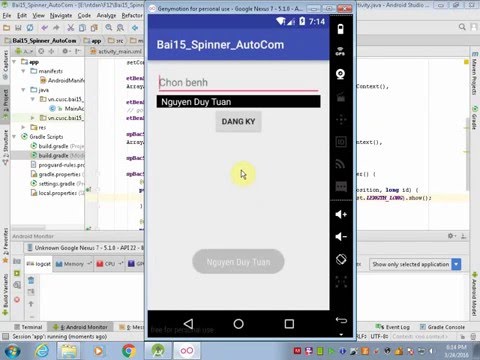Select AndroidManifest file in tree
480x360 pixels.
[62, 80]
